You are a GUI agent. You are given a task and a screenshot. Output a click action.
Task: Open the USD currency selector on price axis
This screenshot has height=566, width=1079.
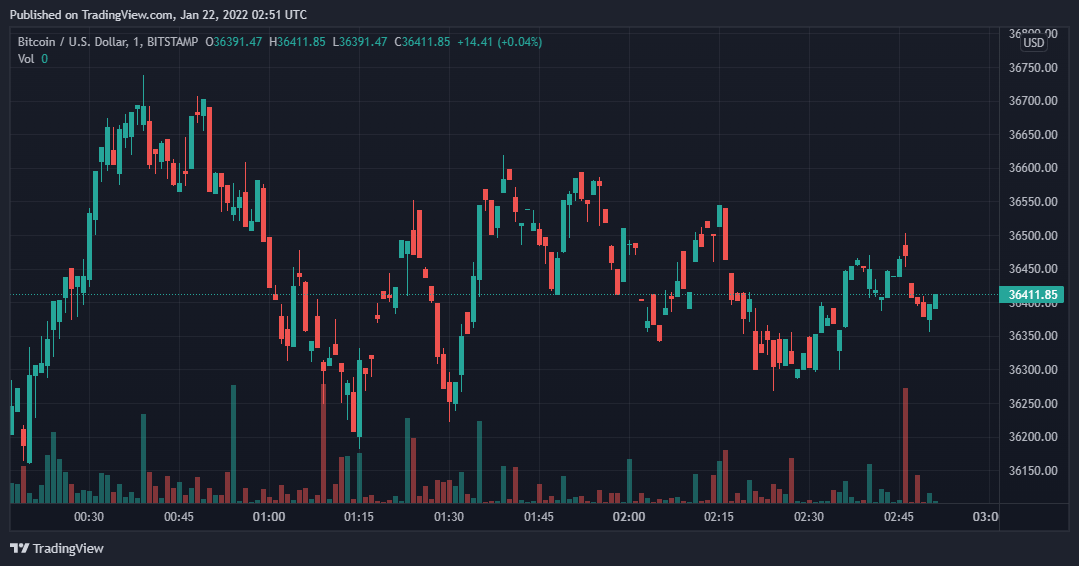1033,43
